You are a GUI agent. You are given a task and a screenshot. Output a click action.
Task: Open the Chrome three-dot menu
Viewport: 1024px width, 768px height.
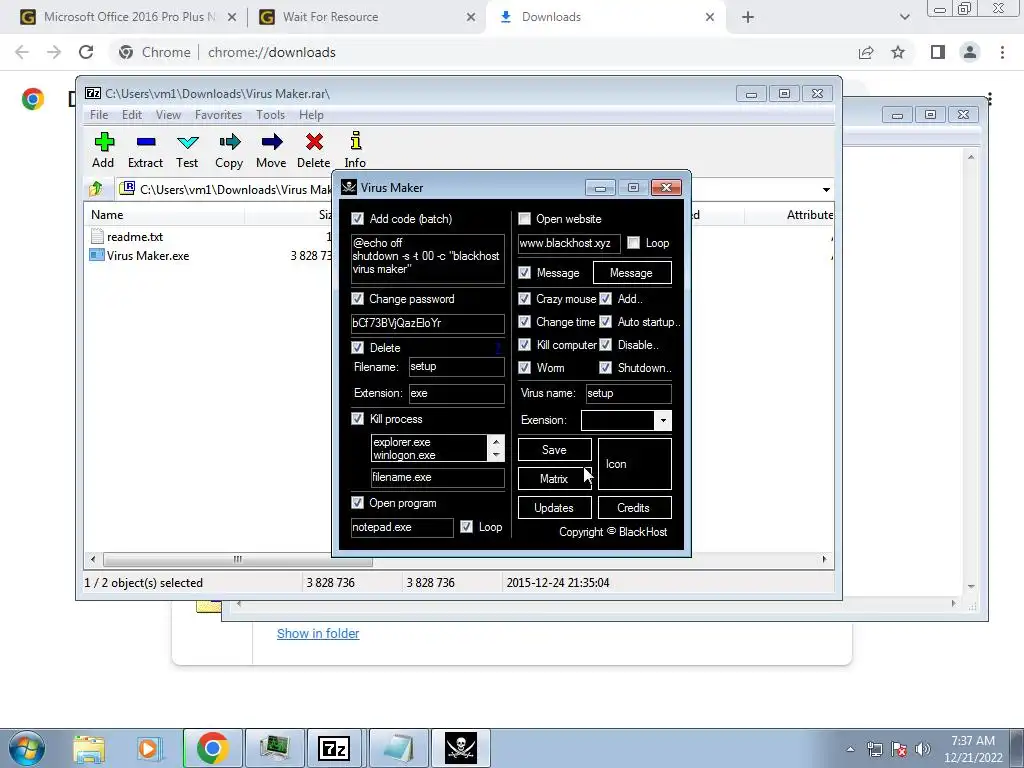point(1002,52)
